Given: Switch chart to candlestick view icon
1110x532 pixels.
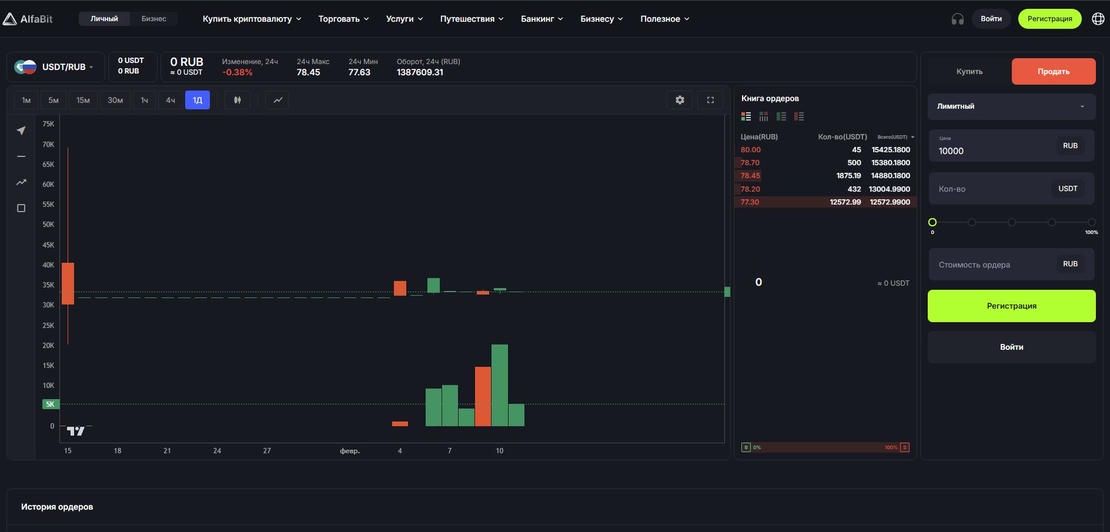Looking at the screenshot, I should tap(237, 100).
